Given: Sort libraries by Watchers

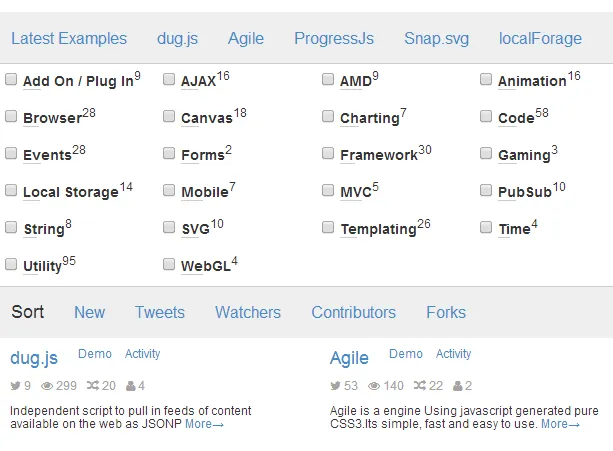Looking at the screenshot, I should pyautogui.click(x=248, y=312).
